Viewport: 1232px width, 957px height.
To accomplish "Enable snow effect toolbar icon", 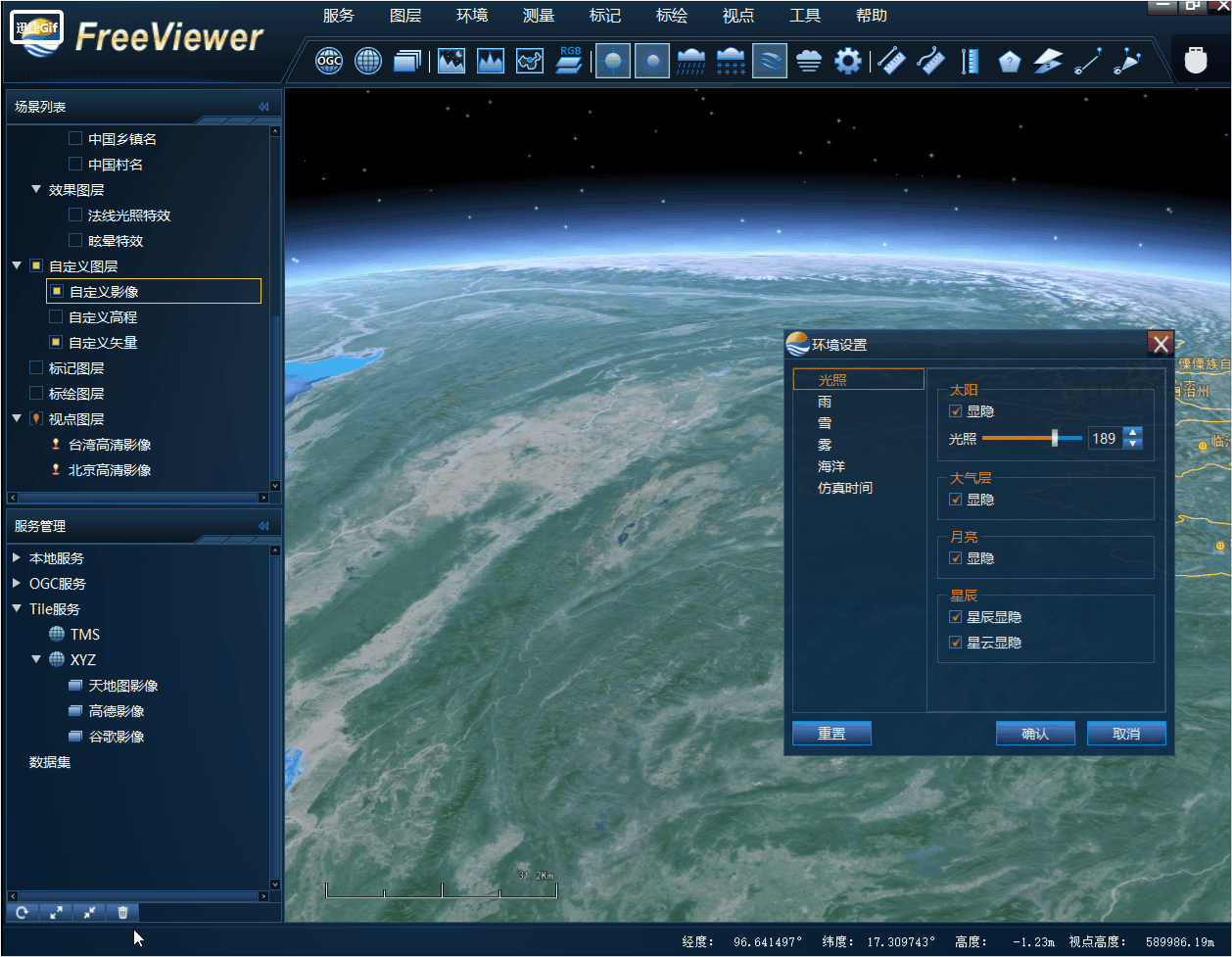I will click(731, 62).
